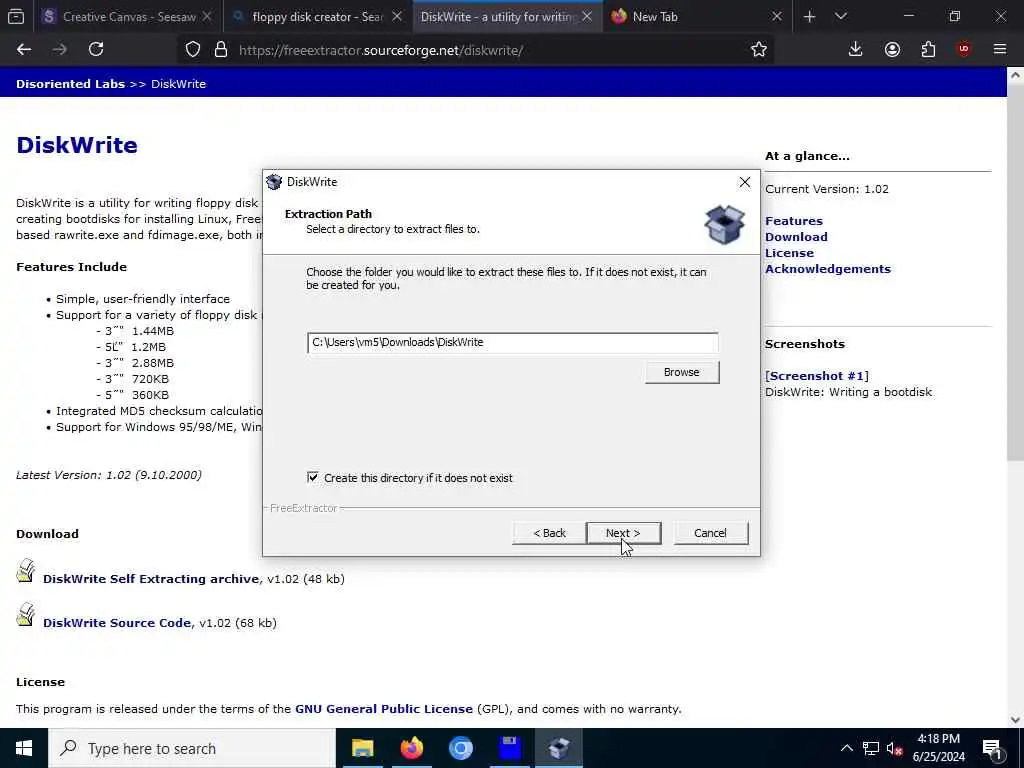This screenshot has height=768, width=1024.
Task: Expand the list all tabs chevron
Action: [840, 17]
